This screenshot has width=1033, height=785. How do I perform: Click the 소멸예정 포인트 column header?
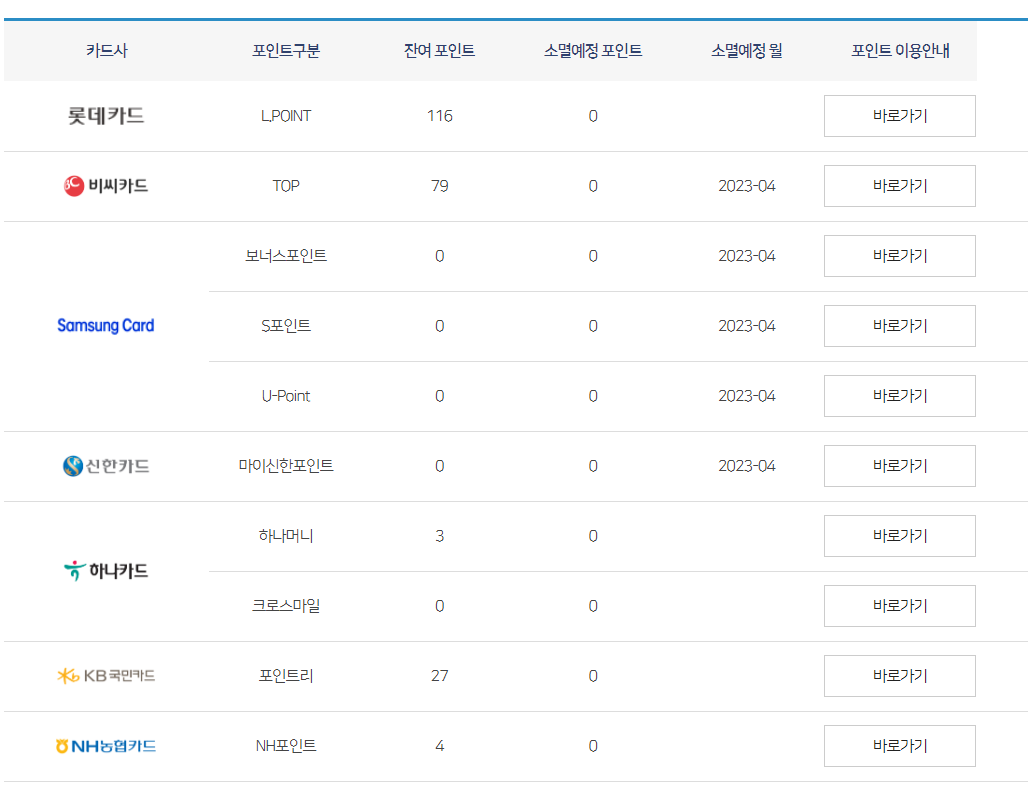pos(593,51)
